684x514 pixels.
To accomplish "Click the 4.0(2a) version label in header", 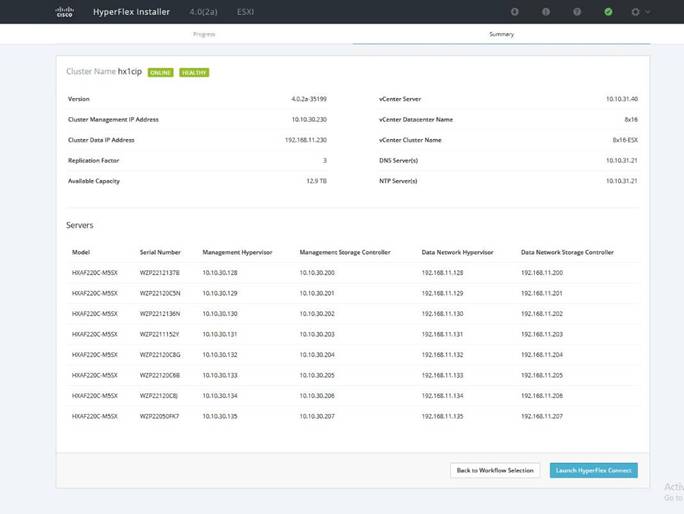I will (203, 12).
